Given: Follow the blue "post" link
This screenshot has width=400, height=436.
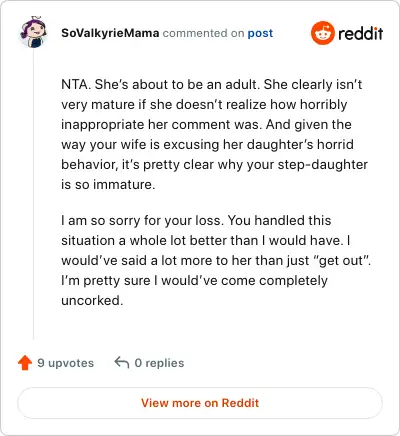Looking at the screenshot, I should 260,33.
